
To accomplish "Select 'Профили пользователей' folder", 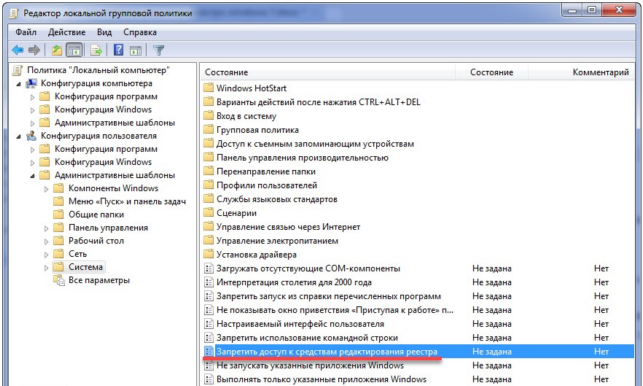I will (267, 185).
